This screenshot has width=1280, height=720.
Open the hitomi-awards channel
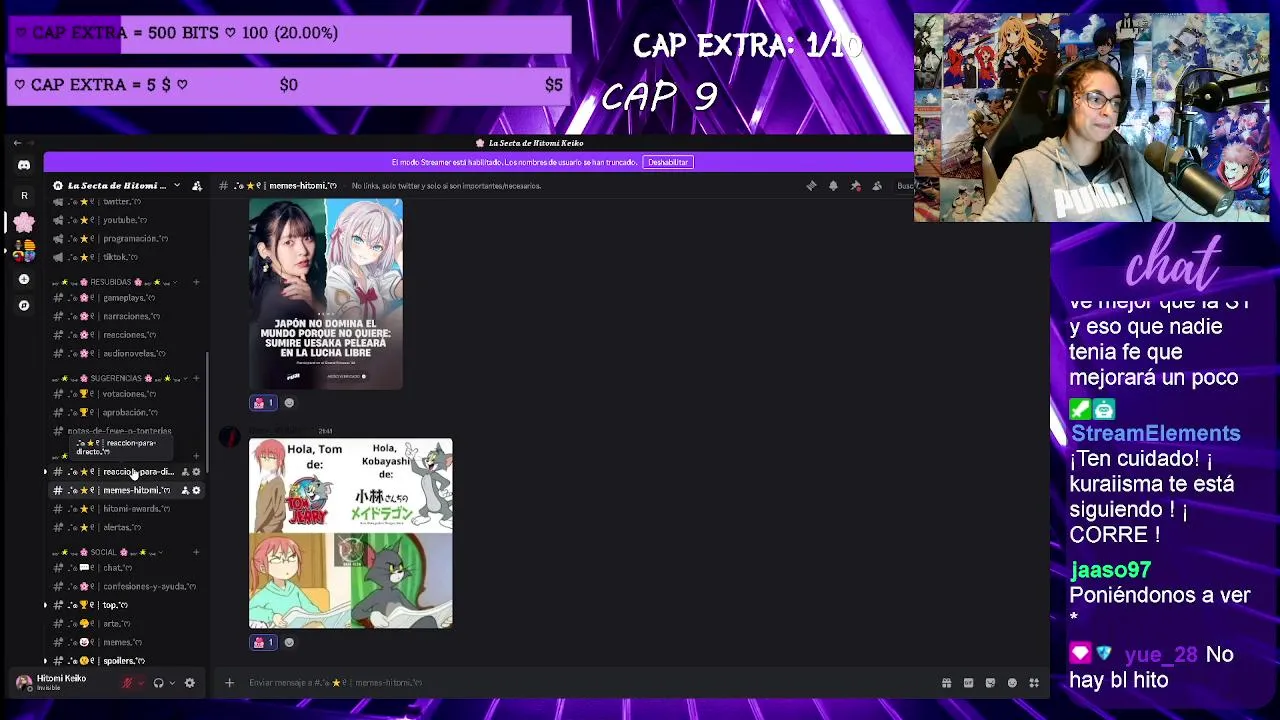127,509
